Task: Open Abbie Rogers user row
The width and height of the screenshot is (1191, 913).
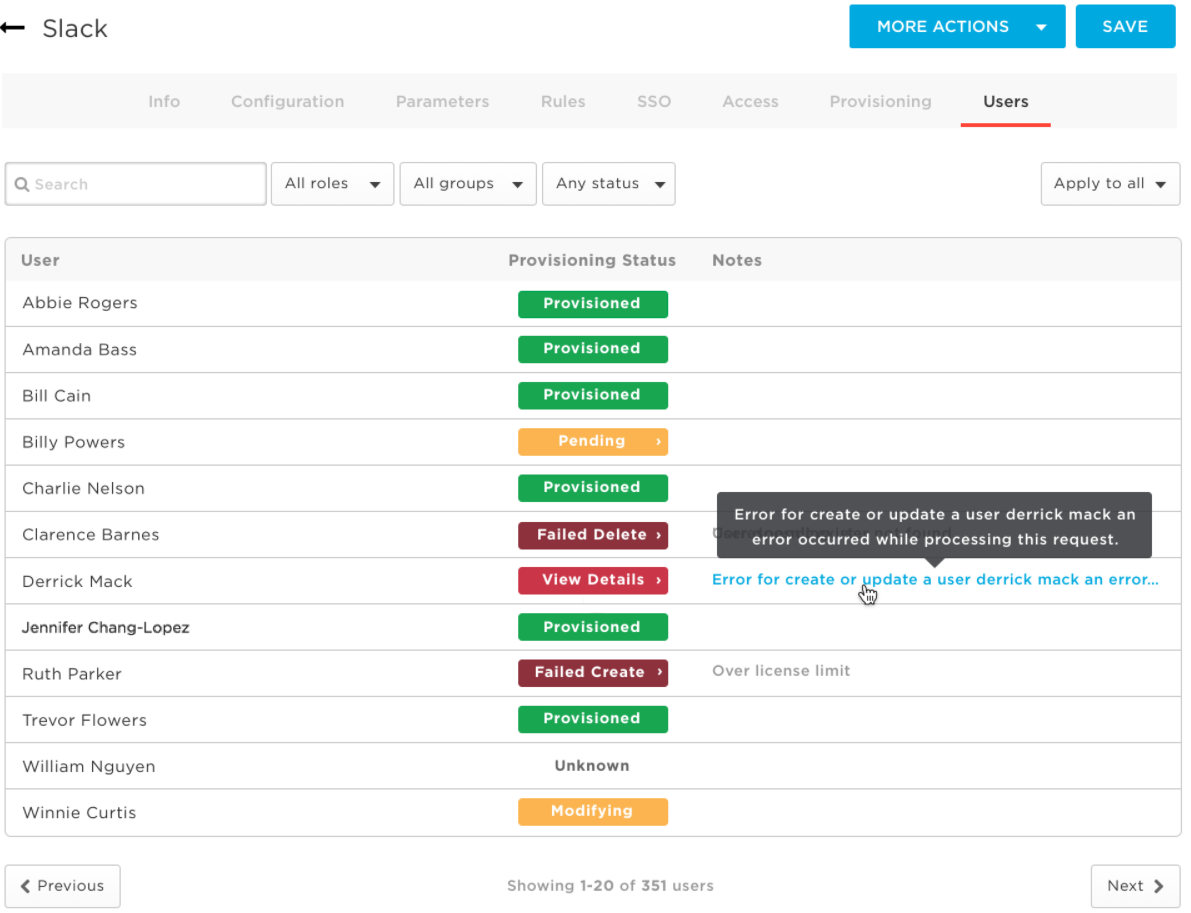Action: pyautogui.click(x=592, y=304)
